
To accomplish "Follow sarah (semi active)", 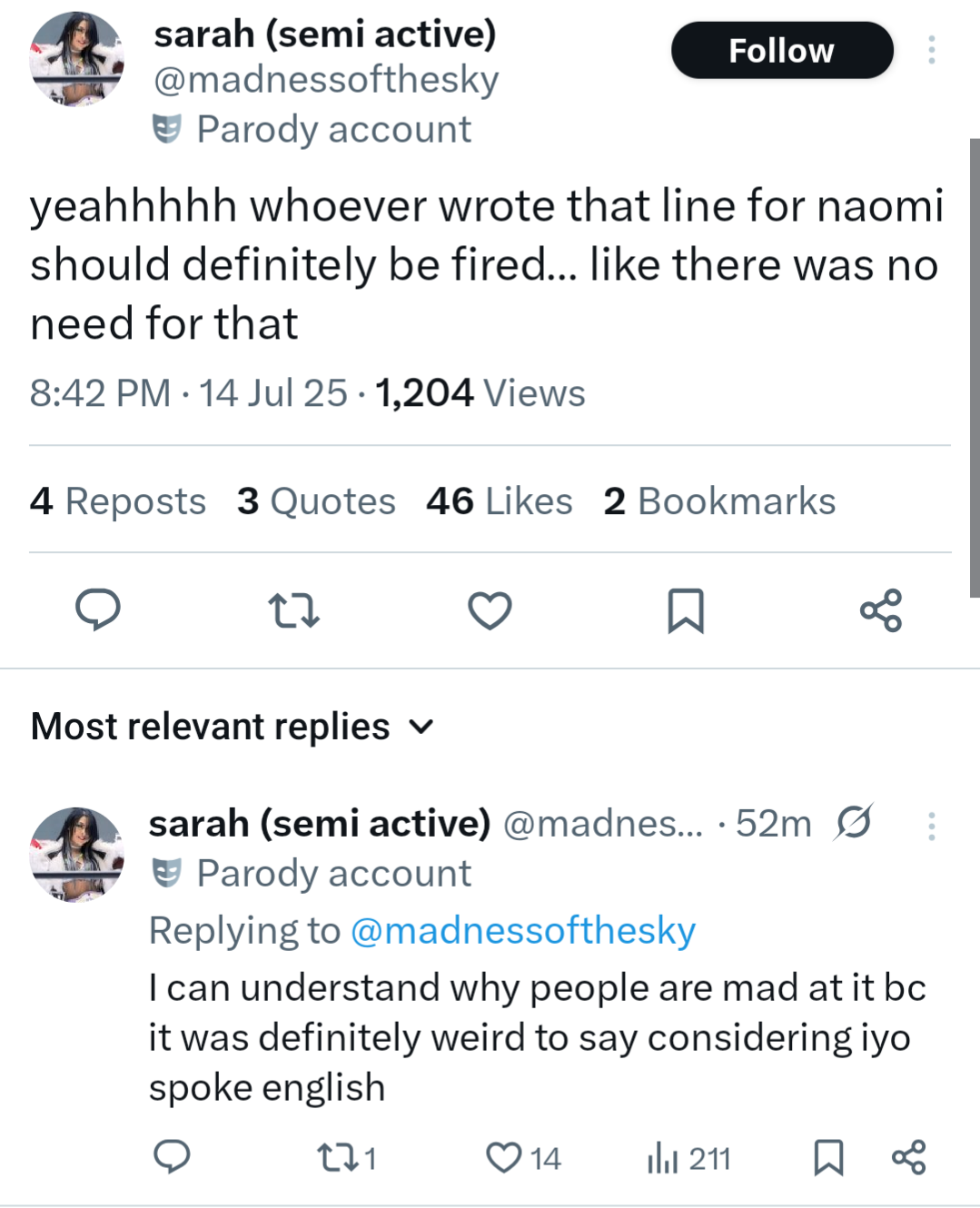I will tap(781, 51).
